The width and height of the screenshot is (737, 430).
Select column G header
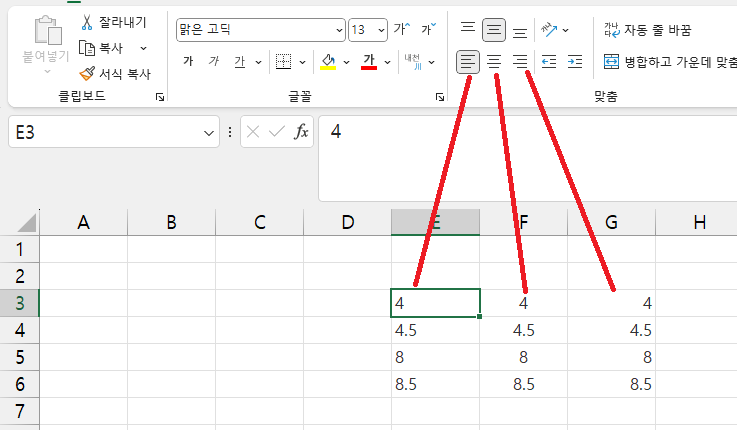611,222
